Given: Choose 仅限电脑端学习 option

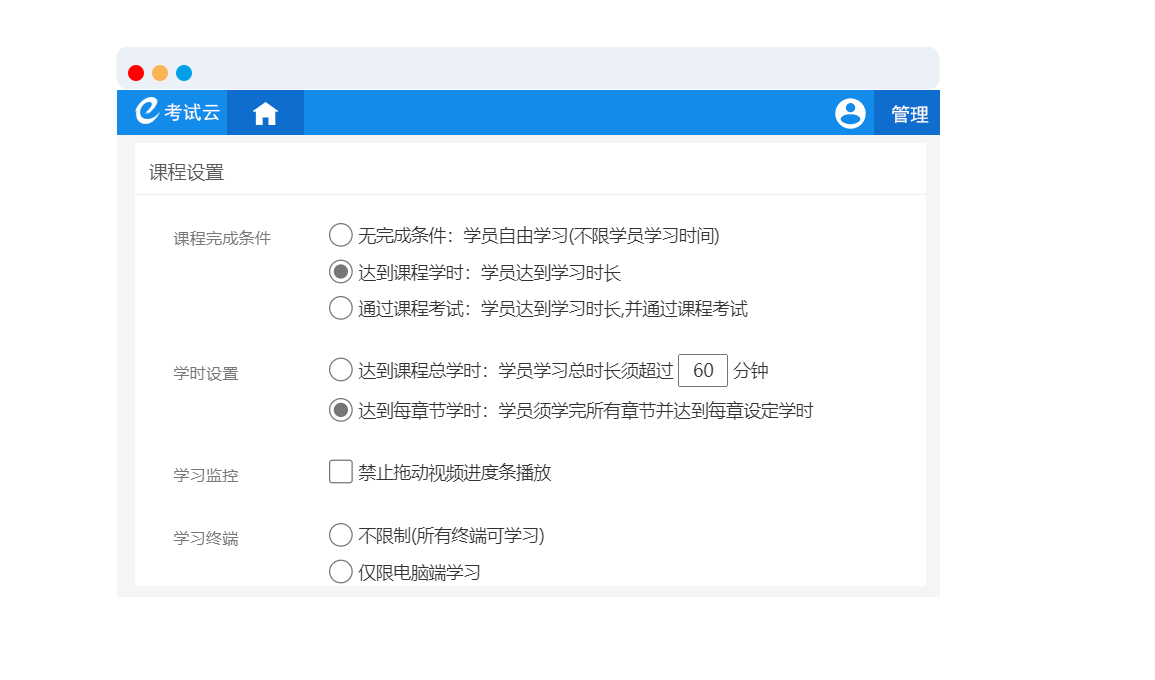Looking at the screenshot, I should (x=341, y=572).
